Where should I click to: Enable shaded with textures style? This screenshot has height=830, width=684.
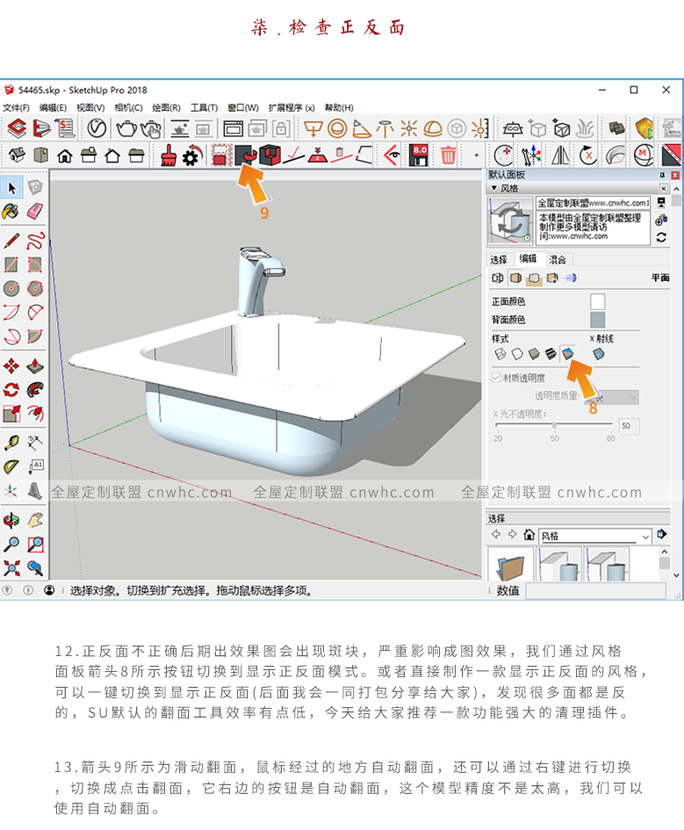click(551, 354)
